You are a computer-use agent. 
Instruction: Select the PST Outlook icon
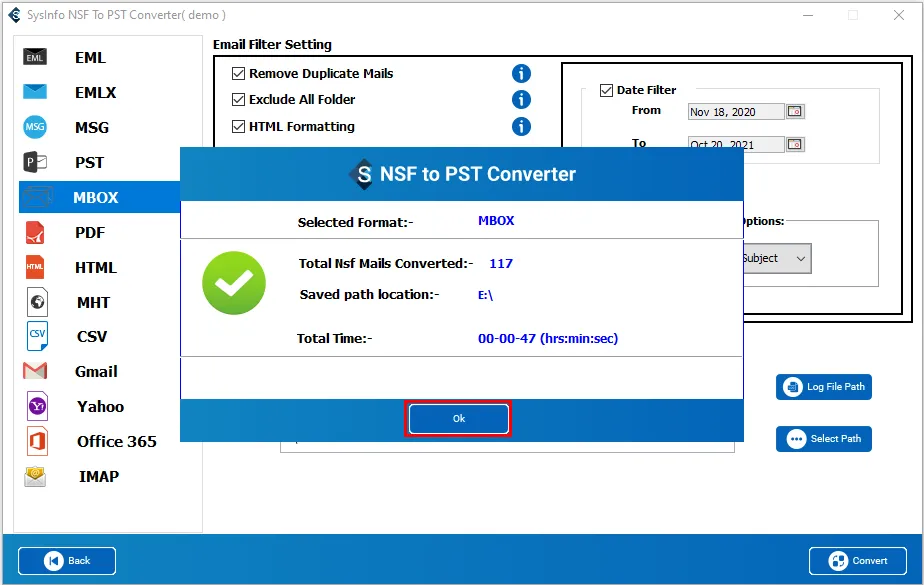click(x=35, y=162)
